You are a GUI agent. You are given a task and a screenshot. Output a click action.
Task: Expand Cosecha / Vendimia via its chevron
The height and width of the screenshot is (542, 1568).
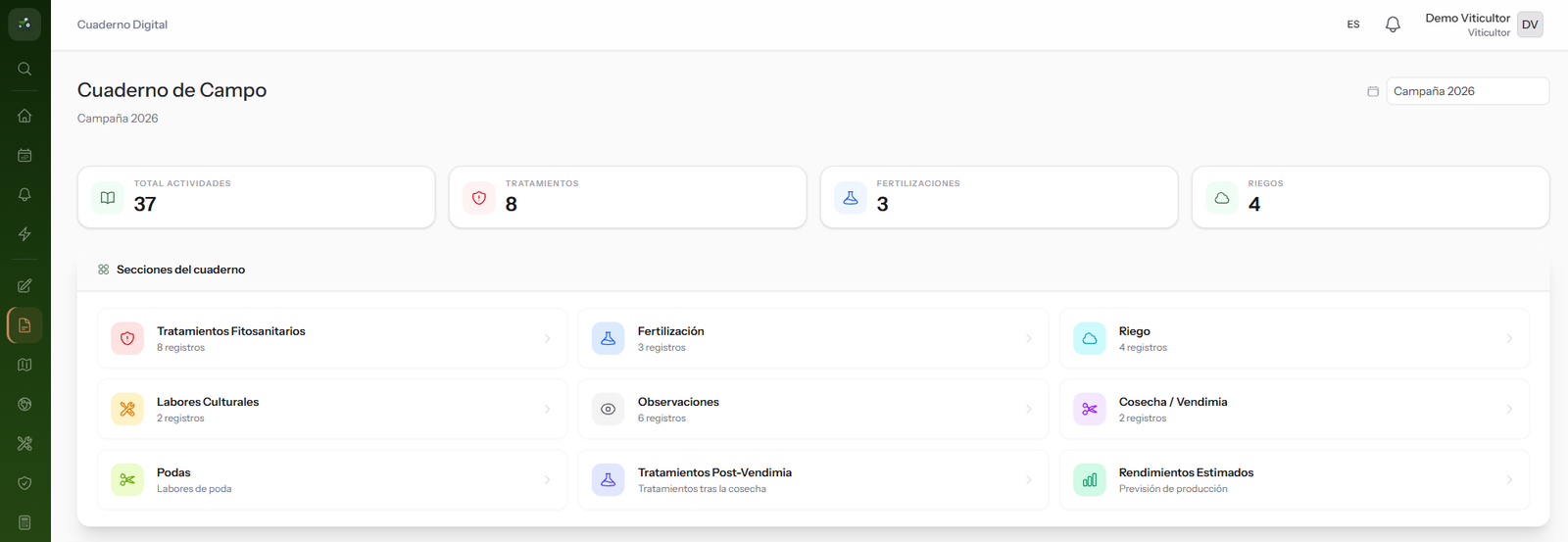point(1509,409)
